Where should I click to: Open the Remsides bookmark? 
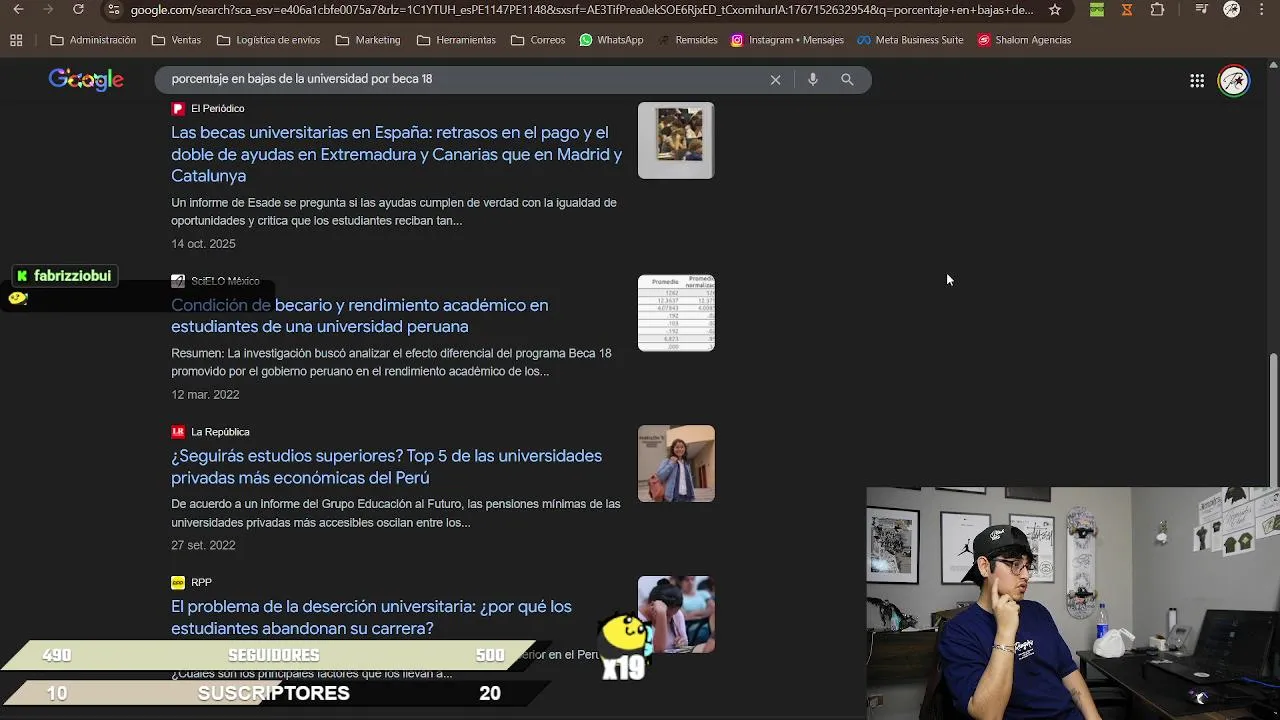[x=688, y=40]
